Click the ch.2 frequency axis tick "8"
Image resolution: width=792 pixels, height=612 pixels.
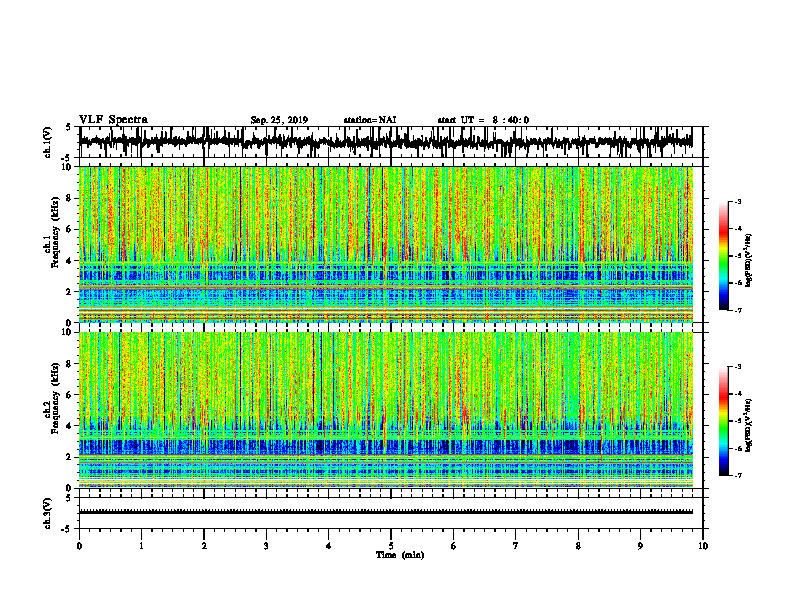[x=70, y=364]
